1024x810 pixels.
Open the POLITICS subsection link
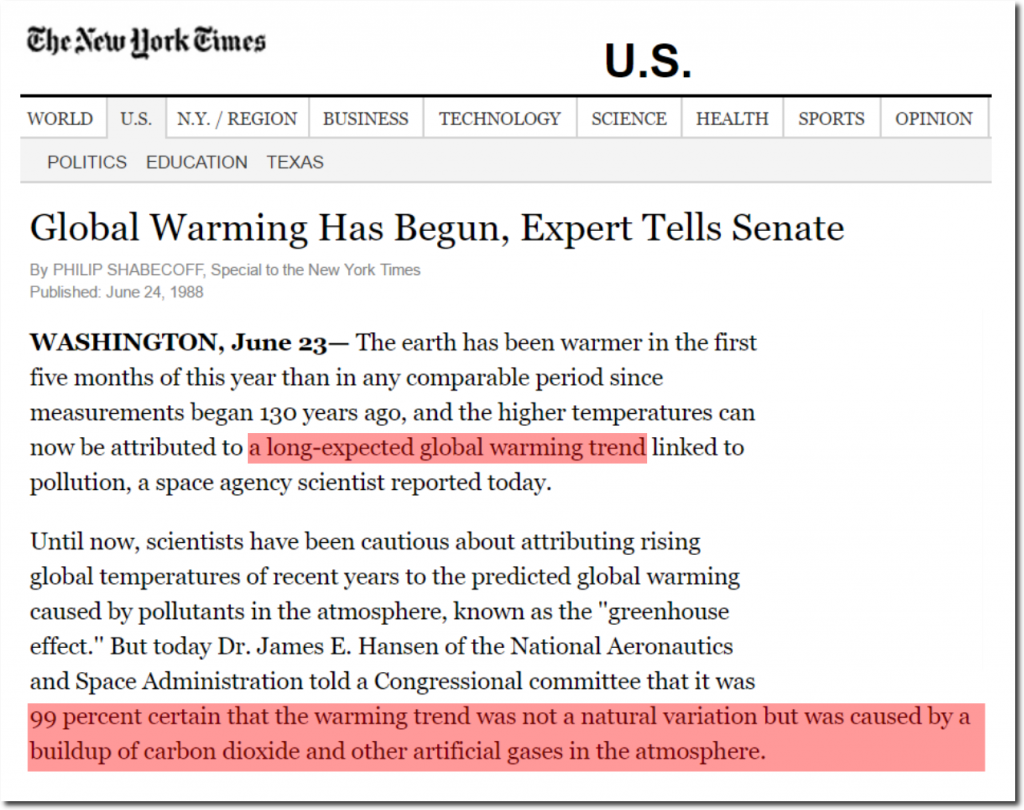87,162
